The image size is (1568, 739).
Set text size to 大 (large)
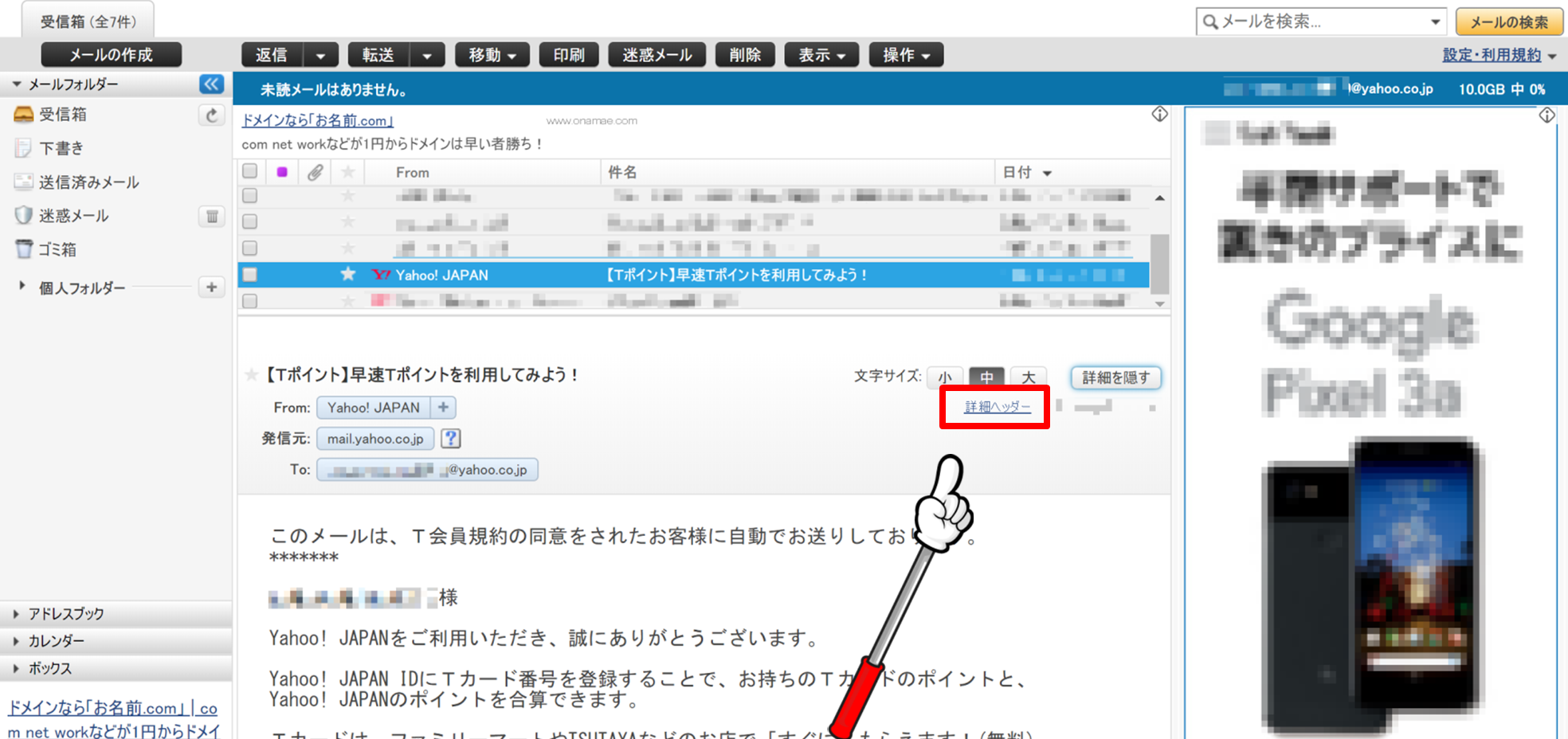[1029, 377]
